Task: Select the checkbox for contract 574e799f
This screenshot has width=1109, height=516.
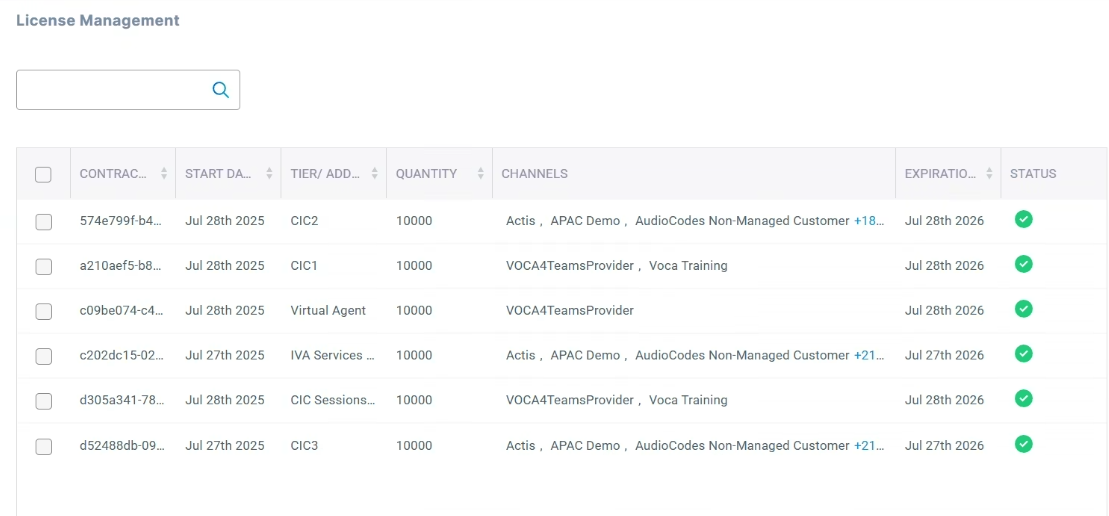Action: [x=43, y=222]
